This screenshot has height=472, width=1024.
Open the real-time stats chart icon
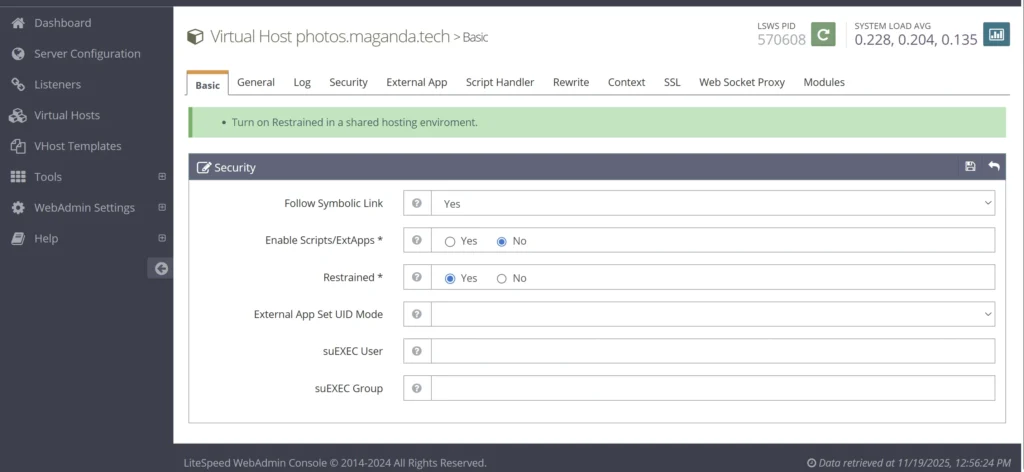(x=996, y=35)
